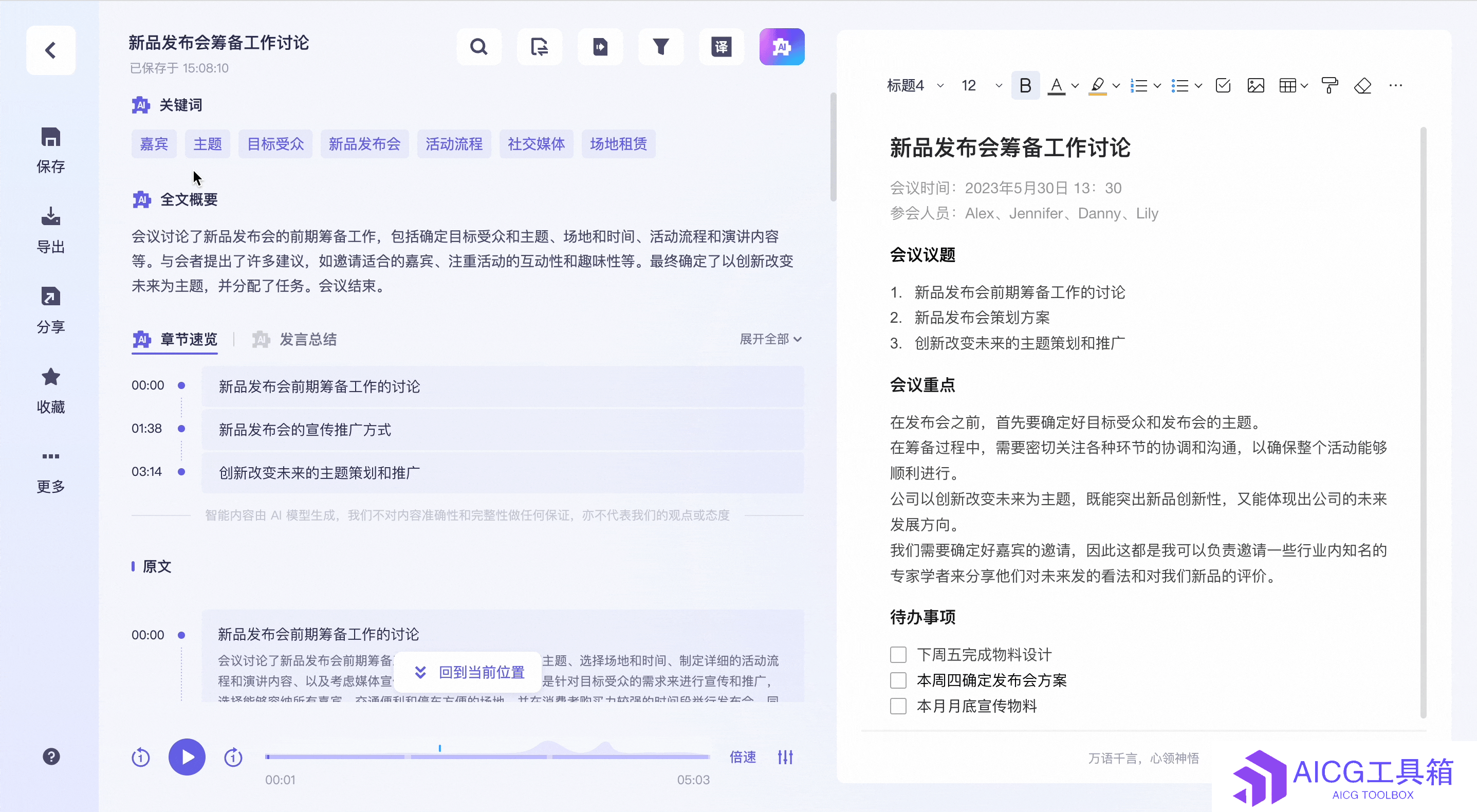Click the 会议议题 heading in notes
Image resolution: width=1477 pixels, height=812 pixels.
[x=922, y=254]
